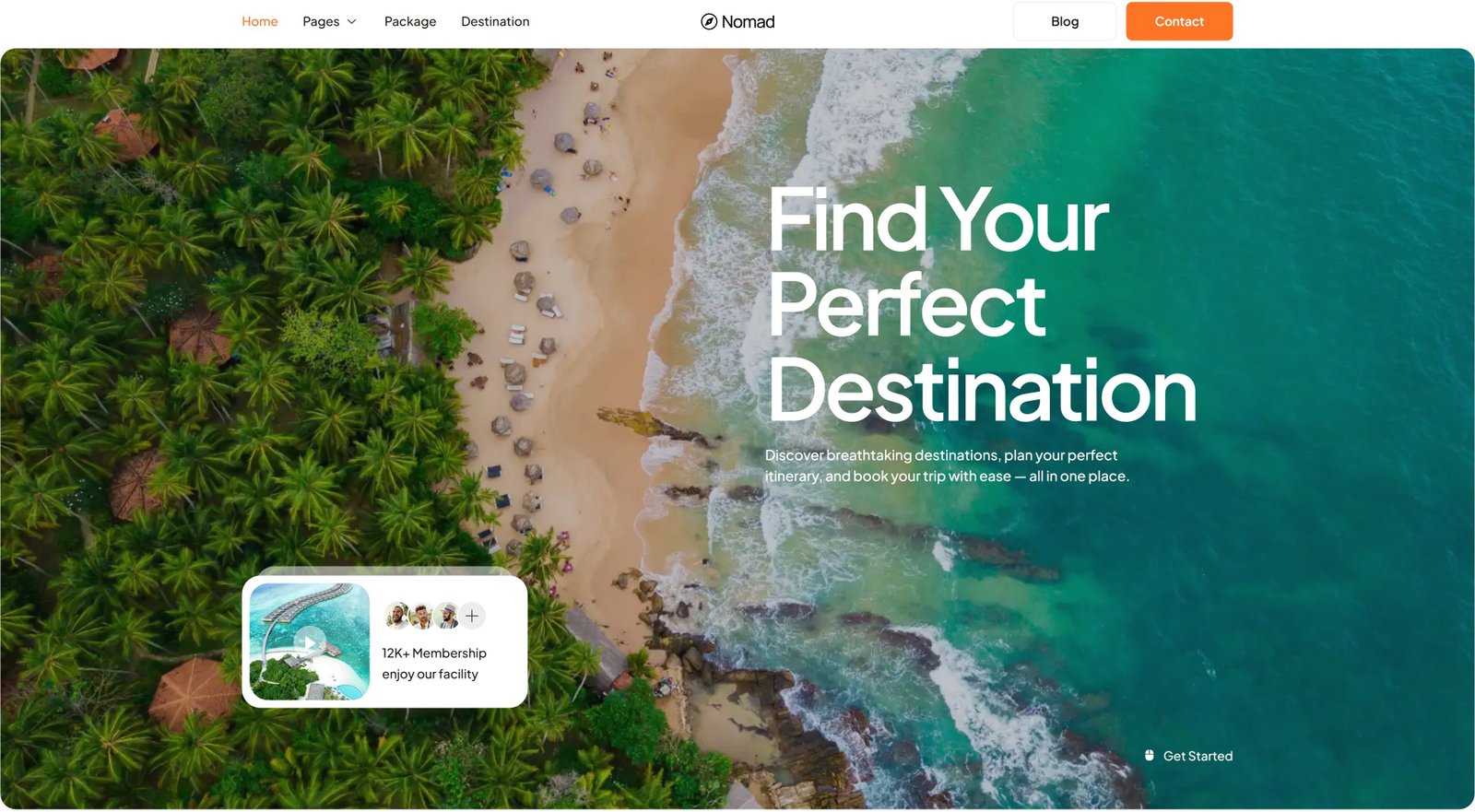This screenshot has width=1475, height=812.
Task: Select the second member avatar
Action: pos(422,616)
